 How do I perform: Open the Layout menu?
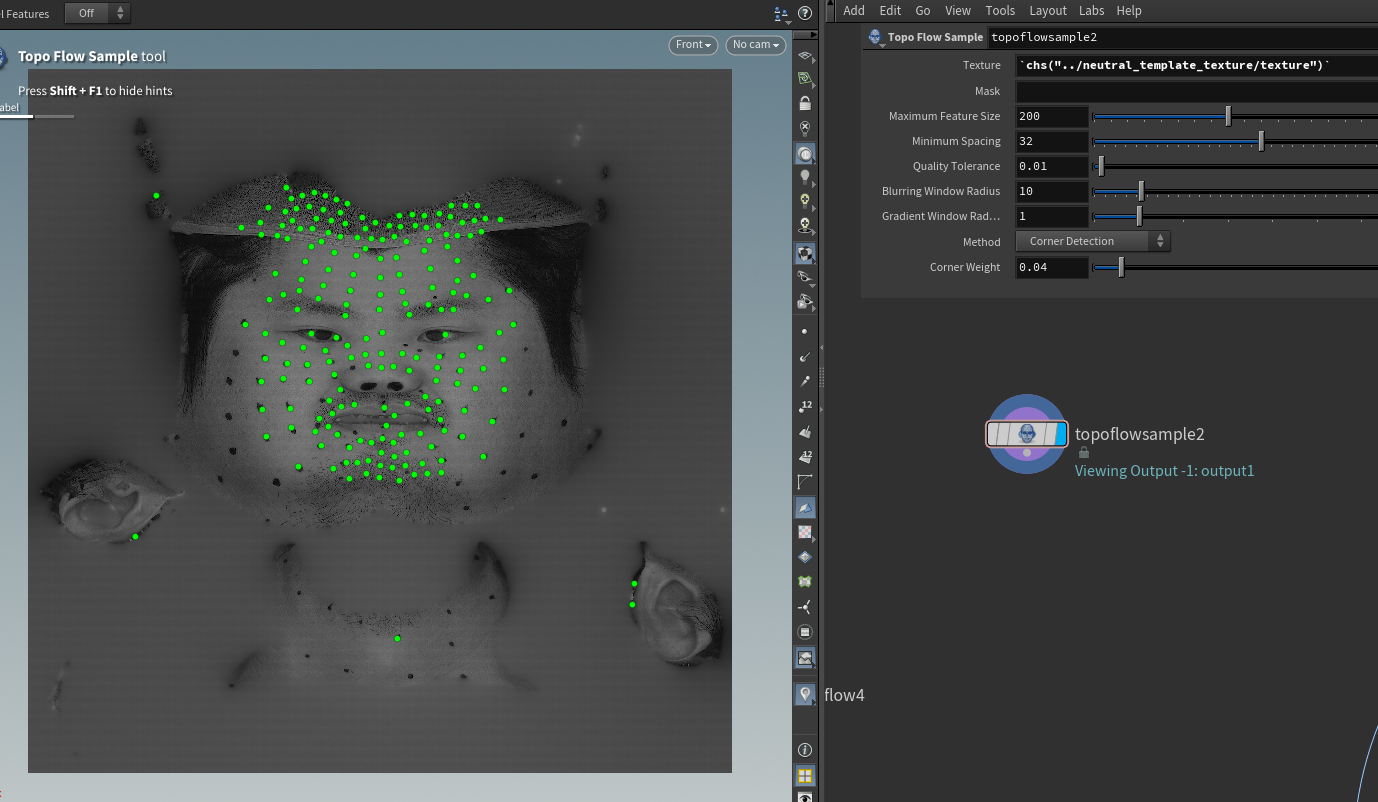click(1048, 10)
